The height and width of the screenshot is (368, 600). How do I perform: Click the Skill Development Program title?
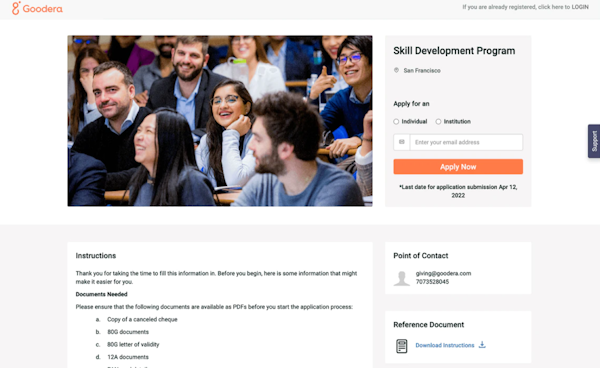point(454,51)
